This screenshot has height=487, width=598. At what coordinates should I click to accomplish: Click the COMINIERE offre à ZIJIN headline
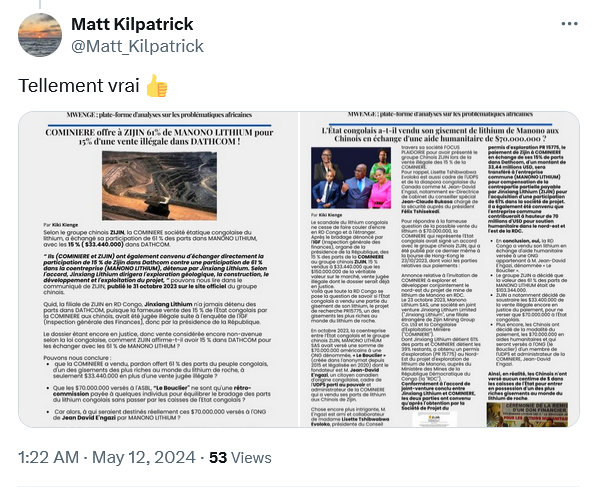point(159,137)
